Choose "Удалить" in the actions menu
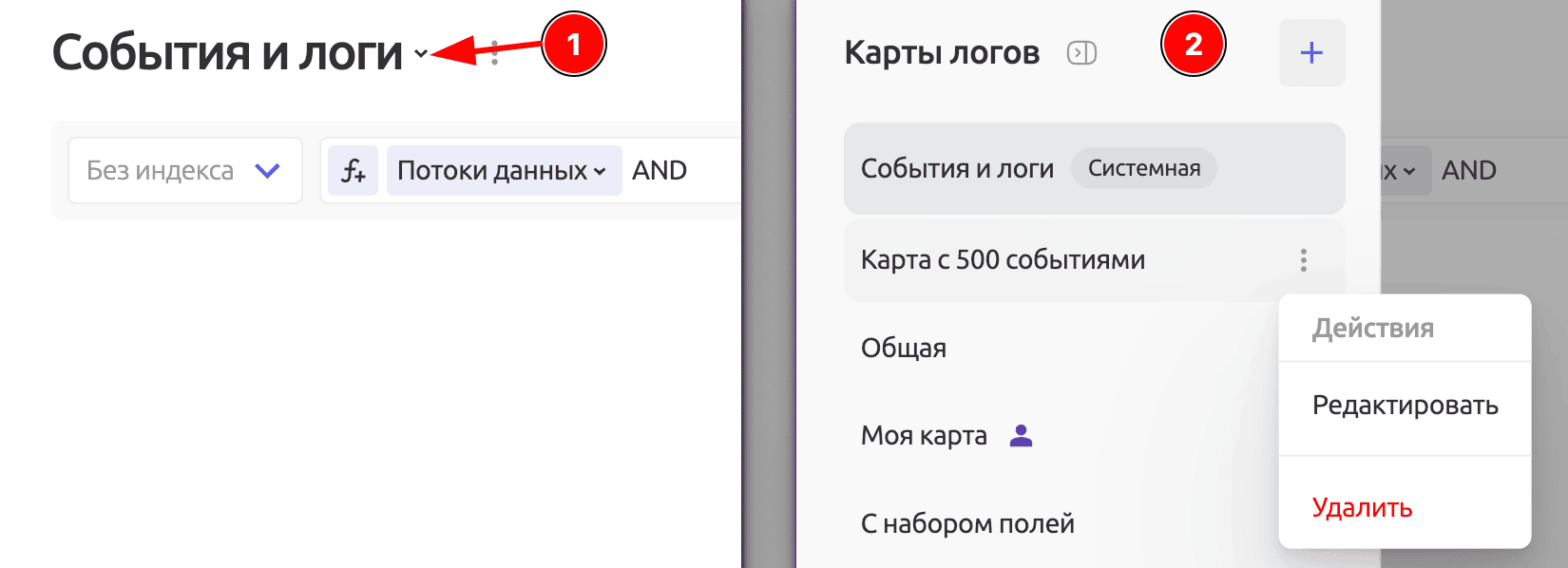Viewport: 1568px width, 568px height. tap(1362, 508)
